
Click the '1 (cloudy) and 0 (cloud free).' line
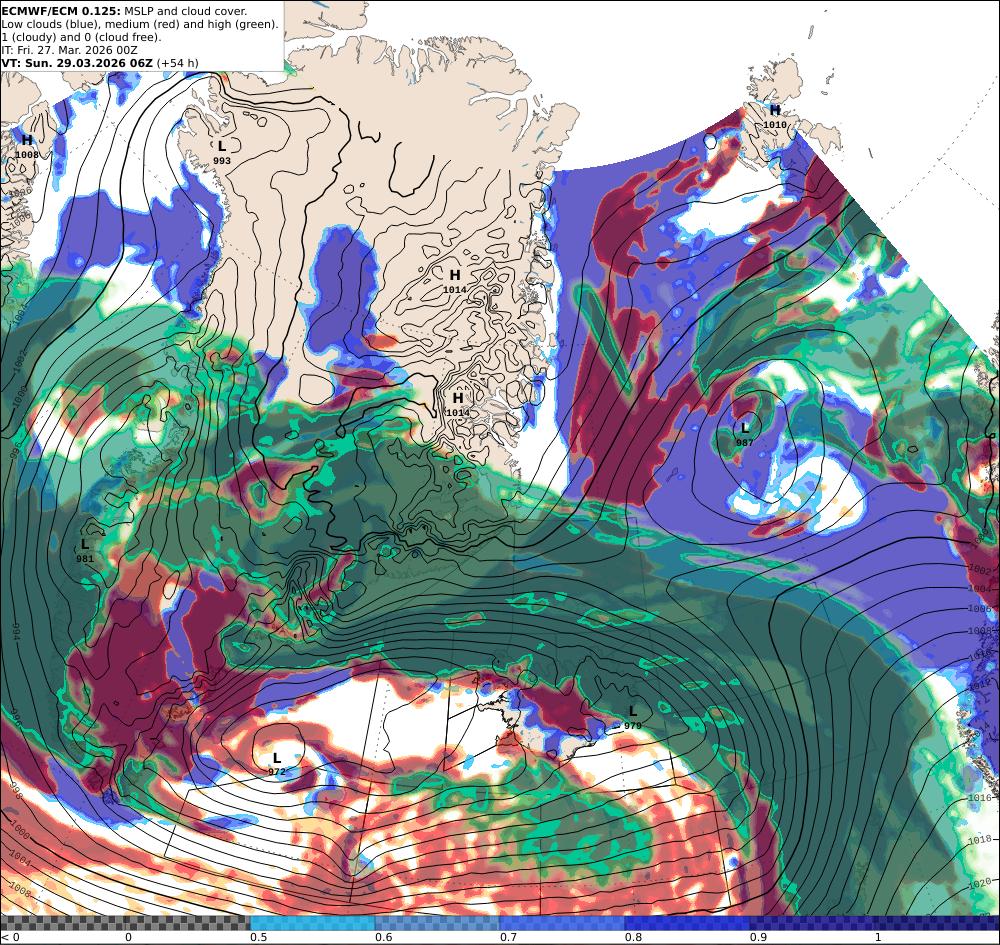coord(82,37)
